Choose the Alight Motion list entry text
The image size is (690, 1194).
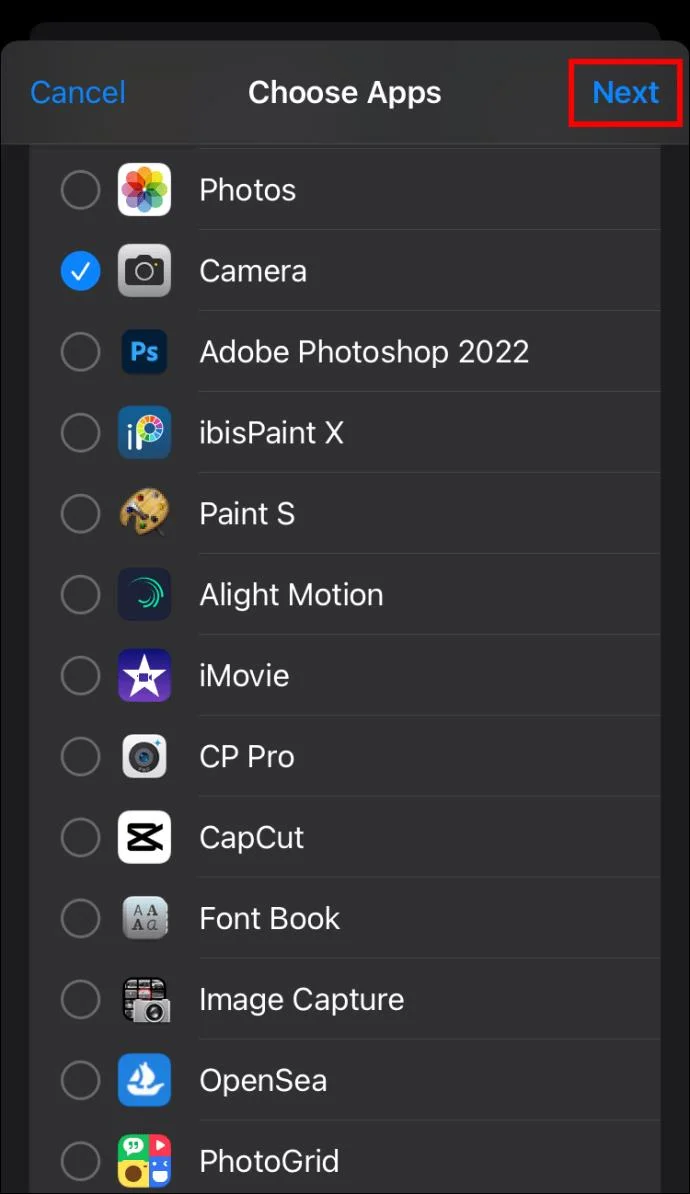point(291,595)
